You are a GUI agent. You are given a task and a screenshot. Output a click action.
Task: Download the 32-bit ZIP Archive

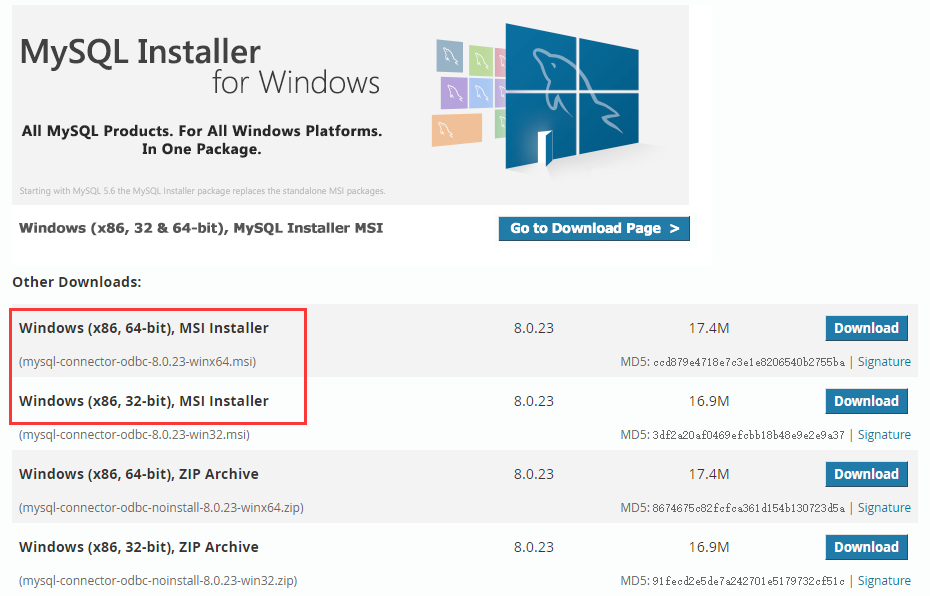coord(866,547)
